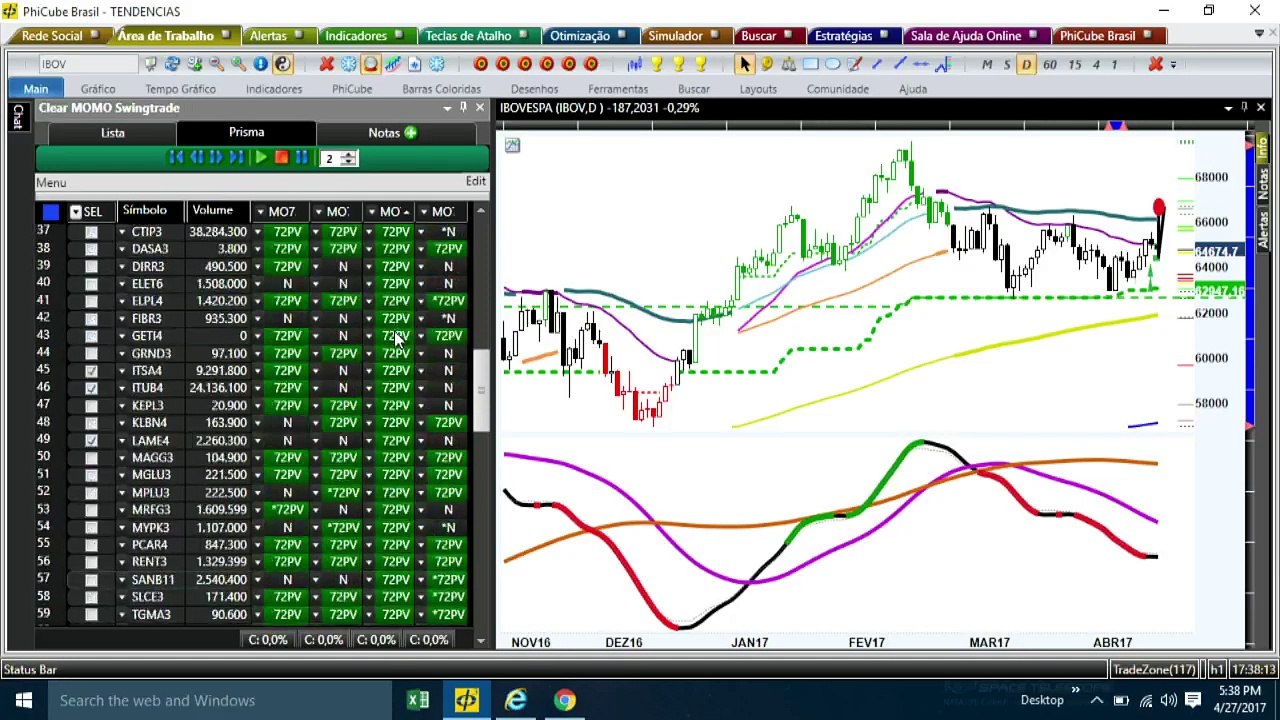The image size is (1280, 720).
Task: Select the balance scale tool icon
Action: click(788, 64)
